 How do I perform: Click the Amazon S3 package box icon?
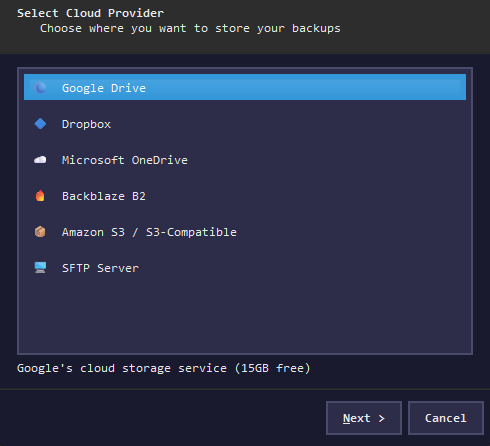click(x=40, y=232)
